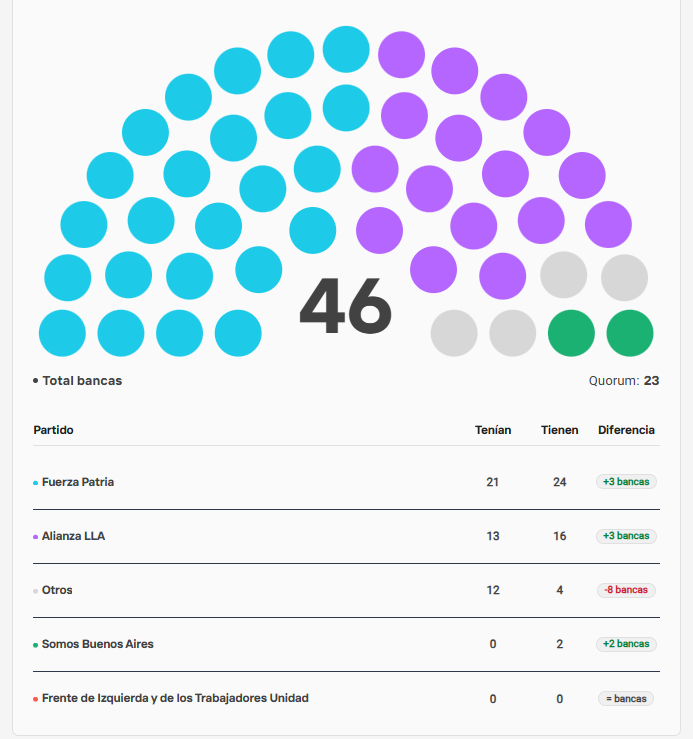Click the = bancas gray badge

[626, 698]
